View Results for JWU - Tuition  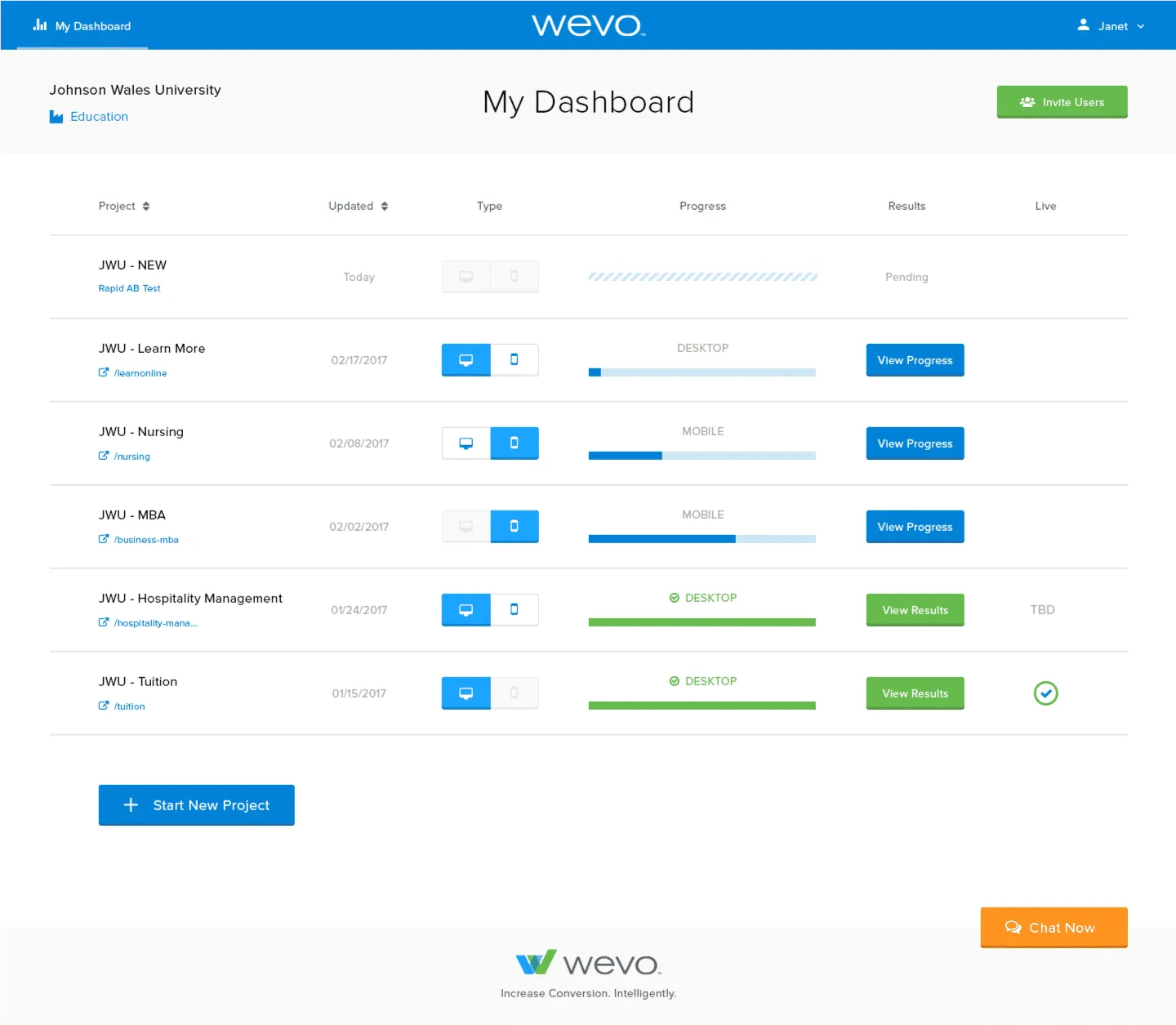(x=915, y=693)
